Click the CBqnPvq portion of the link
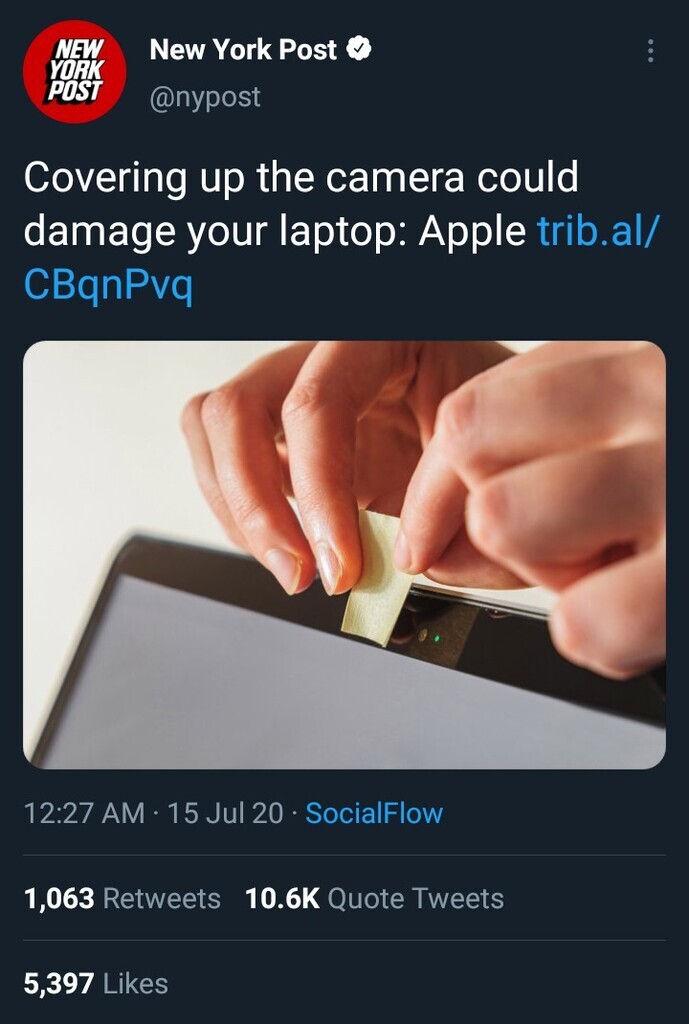Screen dimensions: 689x1024 tap(108, 285)
